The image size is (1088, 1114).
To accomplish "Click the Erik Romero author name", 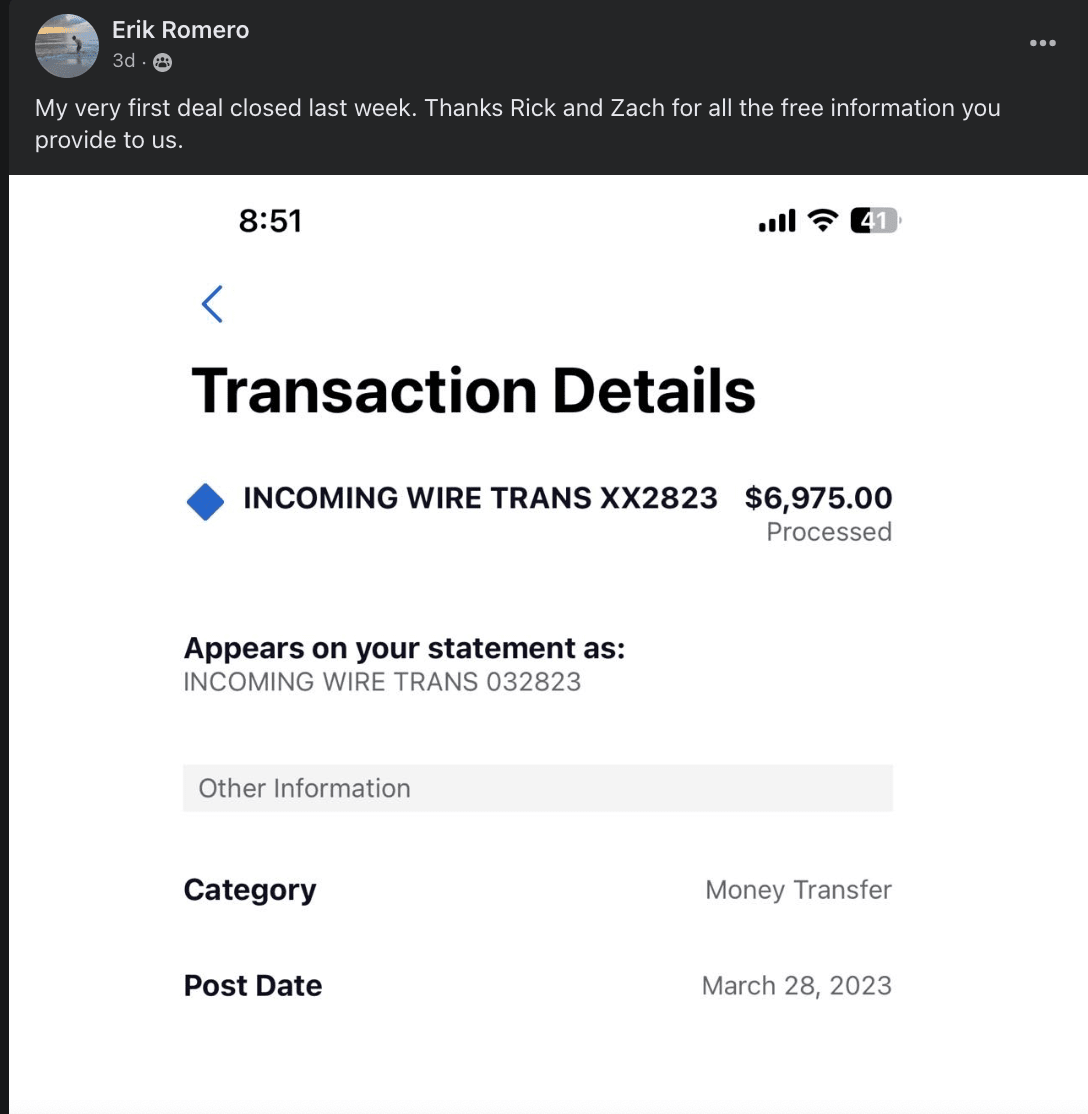I will pos(181,30).
